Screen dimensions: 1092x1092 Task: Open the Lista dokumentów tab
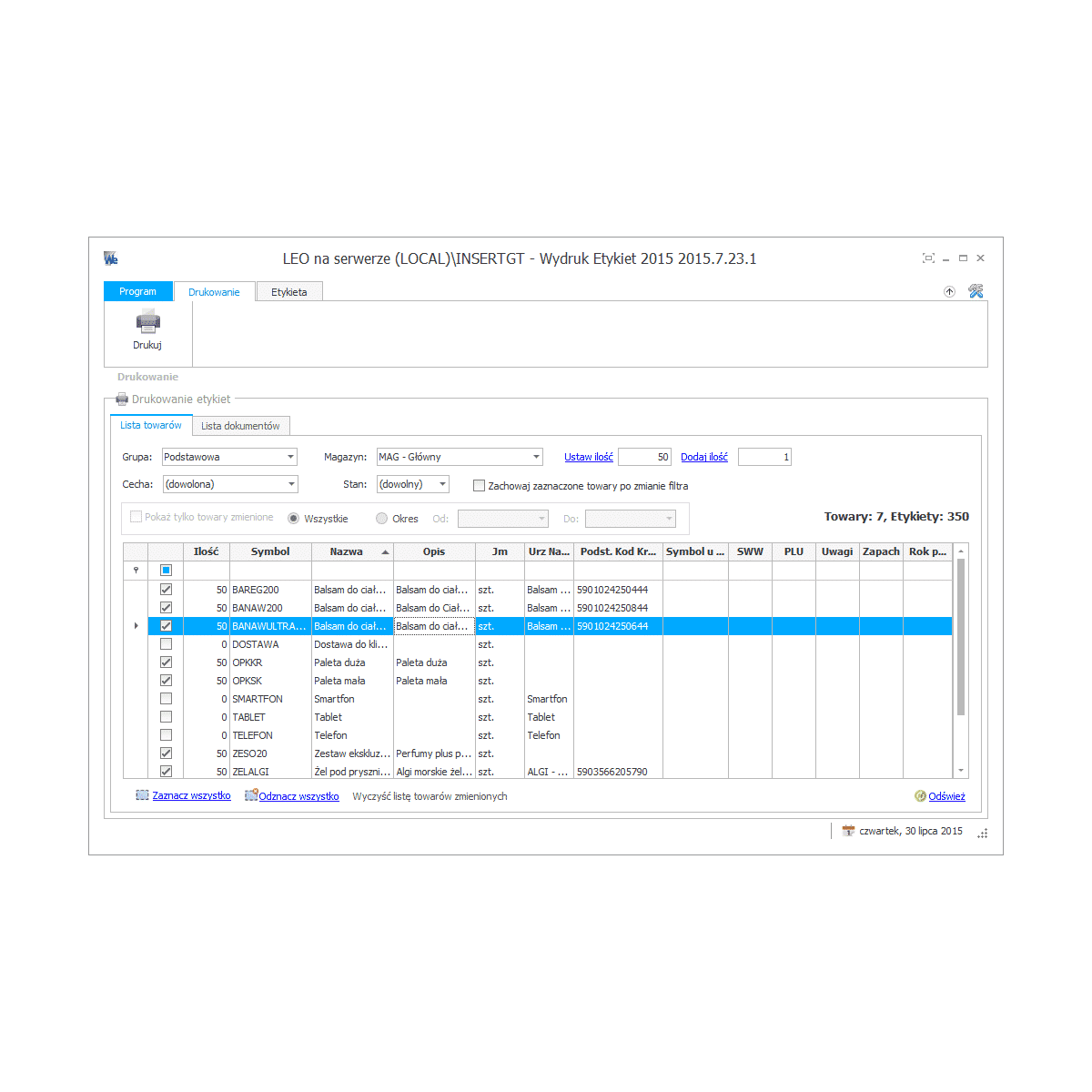click(240, 426)
